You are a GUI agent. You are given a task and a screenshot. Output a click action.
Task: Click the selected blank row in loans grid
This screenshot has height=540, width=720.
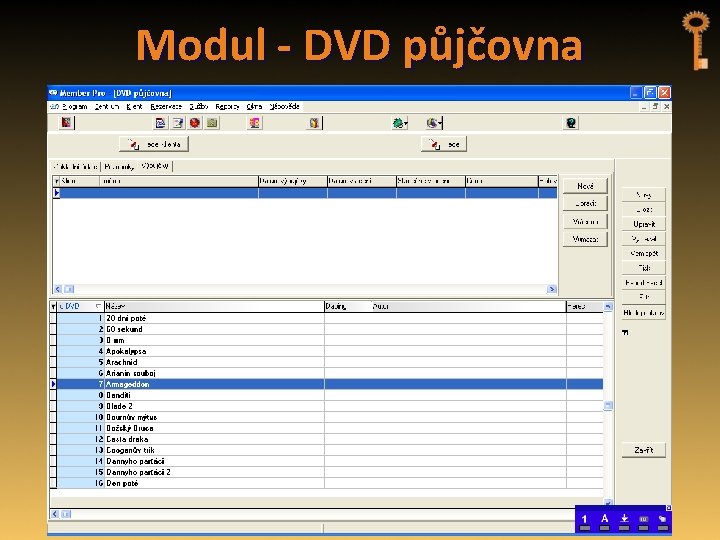305,193
